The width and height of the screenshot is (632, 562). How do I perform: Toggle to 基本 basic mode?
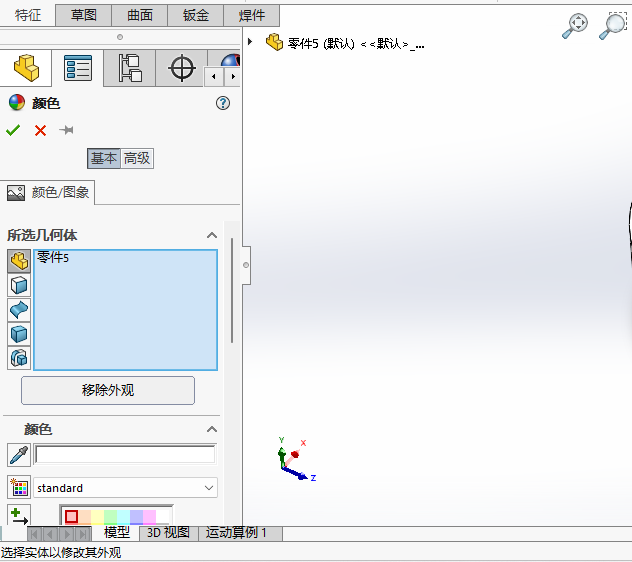pos(104,158)
